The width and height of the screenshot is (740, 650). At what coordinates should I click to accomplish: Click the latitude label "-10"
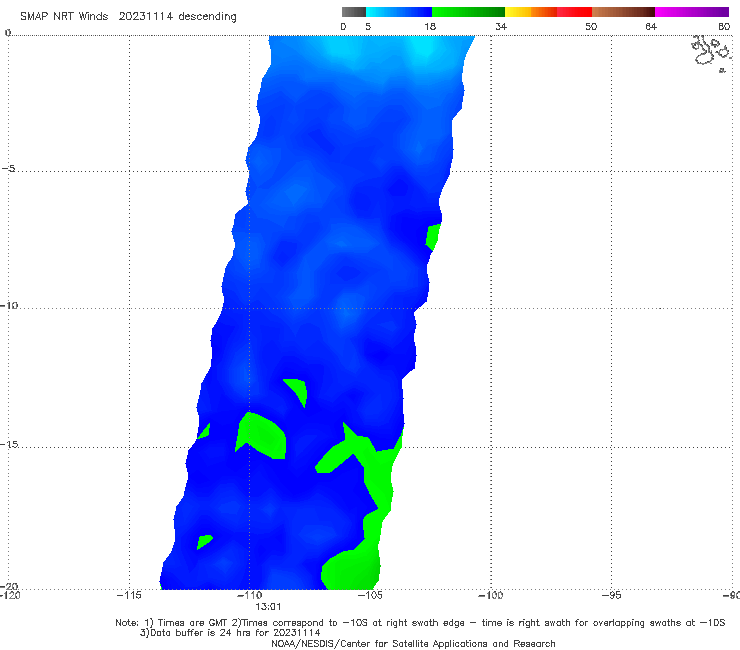pos(9,305)
